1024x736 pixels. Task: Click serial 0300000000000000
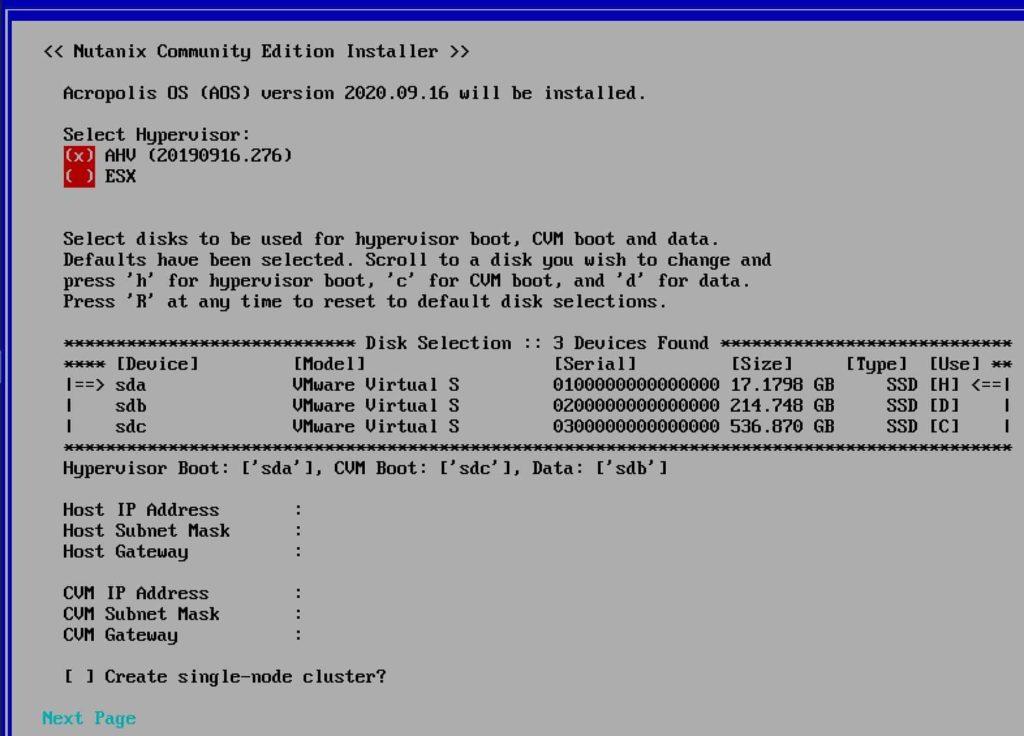click(636, 427)
